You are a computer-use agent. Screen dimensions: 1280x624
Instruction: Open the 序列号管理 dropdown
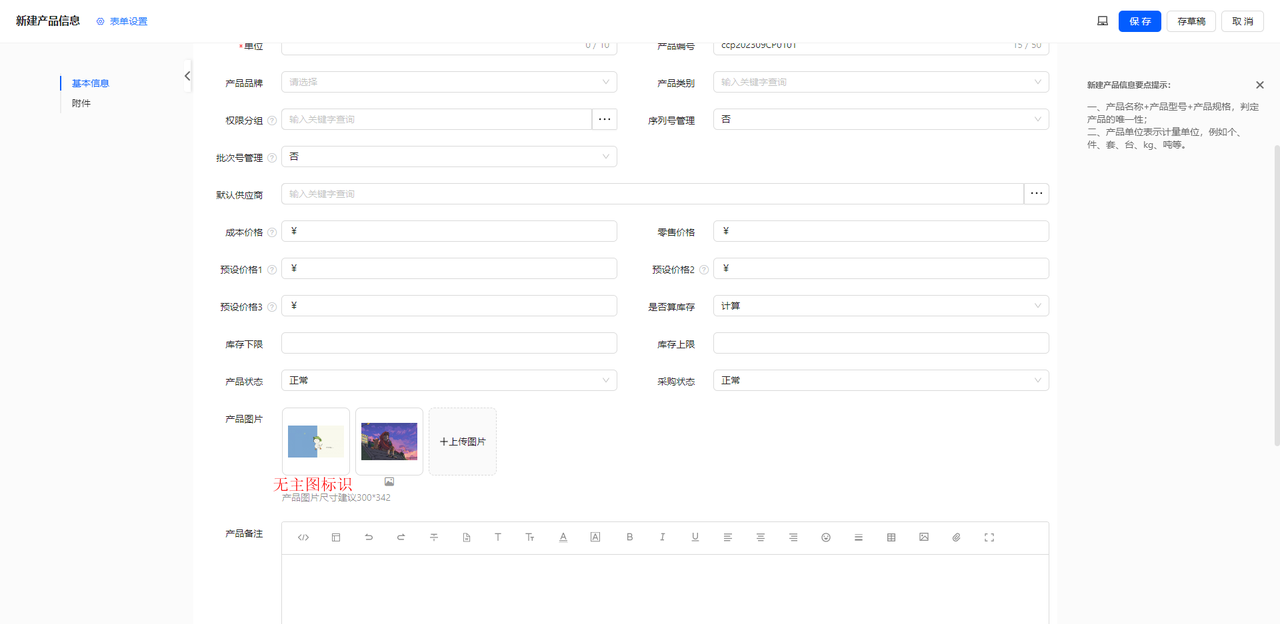tap(881, 119)
